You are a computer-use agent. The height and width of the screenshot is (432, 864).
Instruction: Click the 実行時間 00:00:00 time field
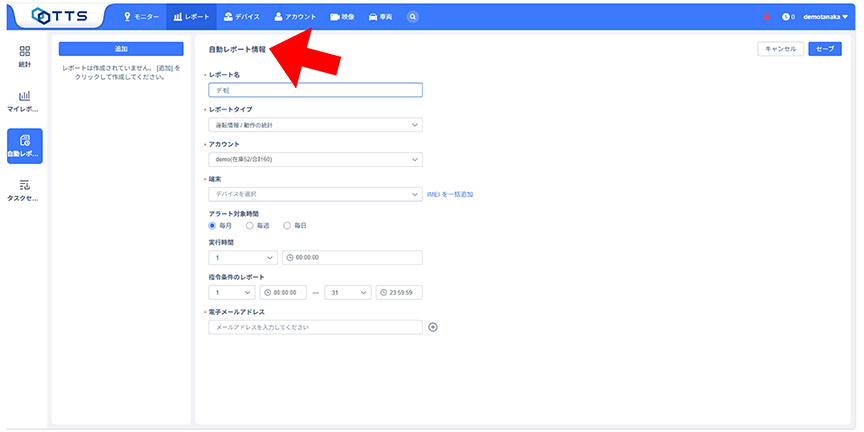(352, 257)
